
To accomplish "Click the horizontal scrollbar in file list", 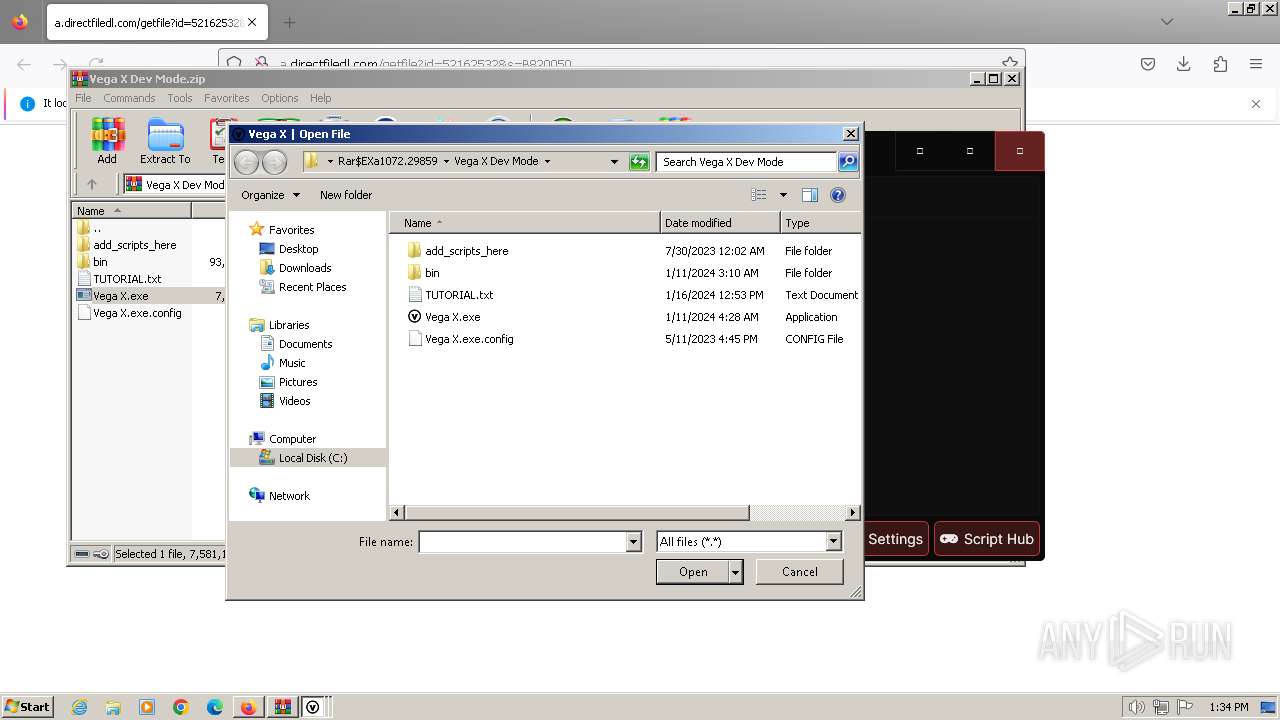I will tap(577, 512).
